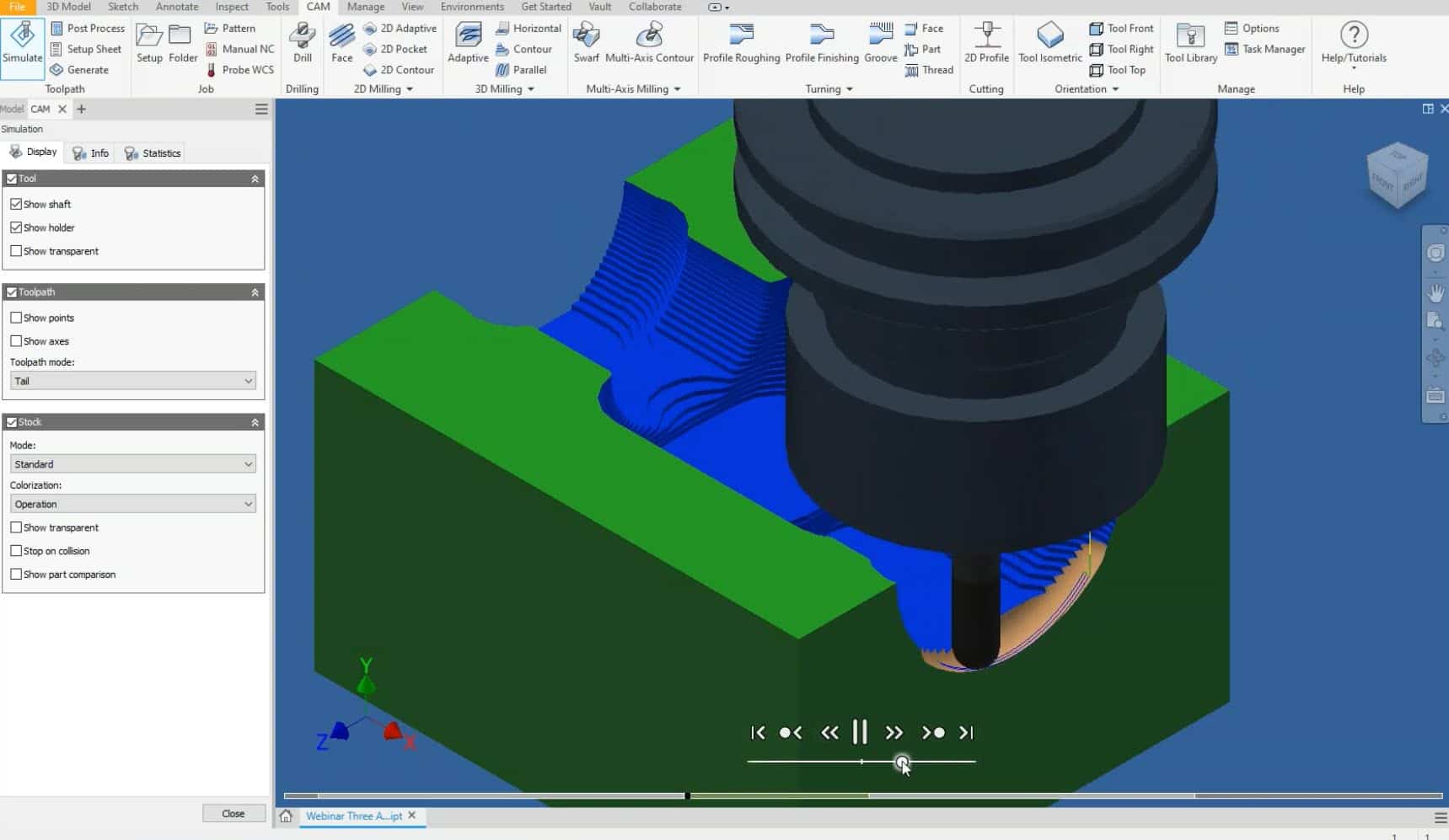The width and height of the screenshot is (1449, 840).
Task: Click the Profile Roughing turning icon
Action: coord(741,42)
